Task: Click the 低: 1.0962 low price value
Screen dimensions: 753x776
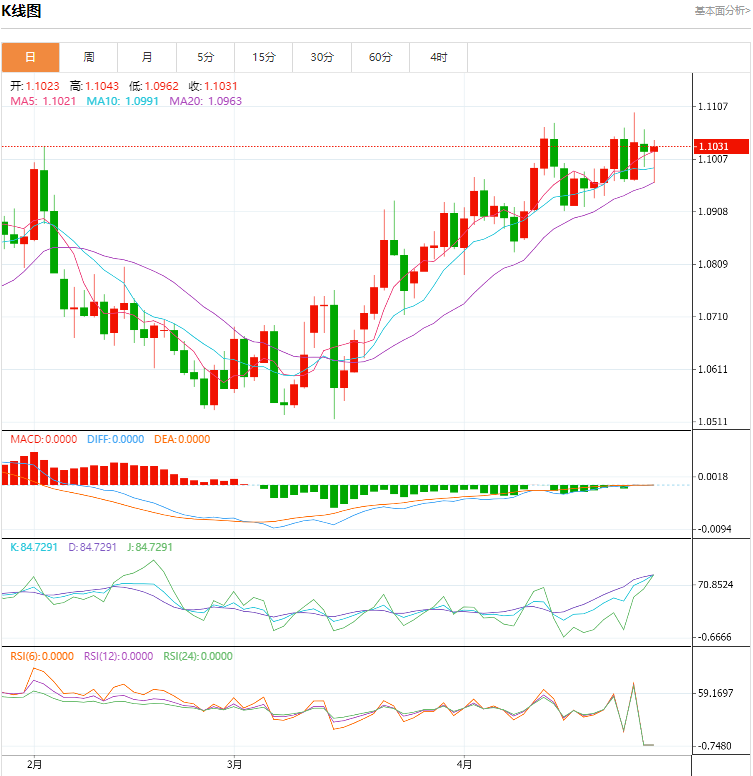Action: (x=153, y=86)
